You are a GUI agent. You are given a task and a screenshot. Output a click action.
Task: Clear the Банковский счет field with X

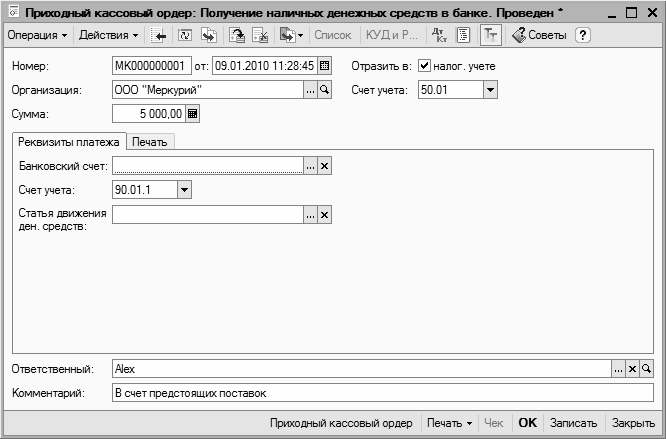click(324, 166)
